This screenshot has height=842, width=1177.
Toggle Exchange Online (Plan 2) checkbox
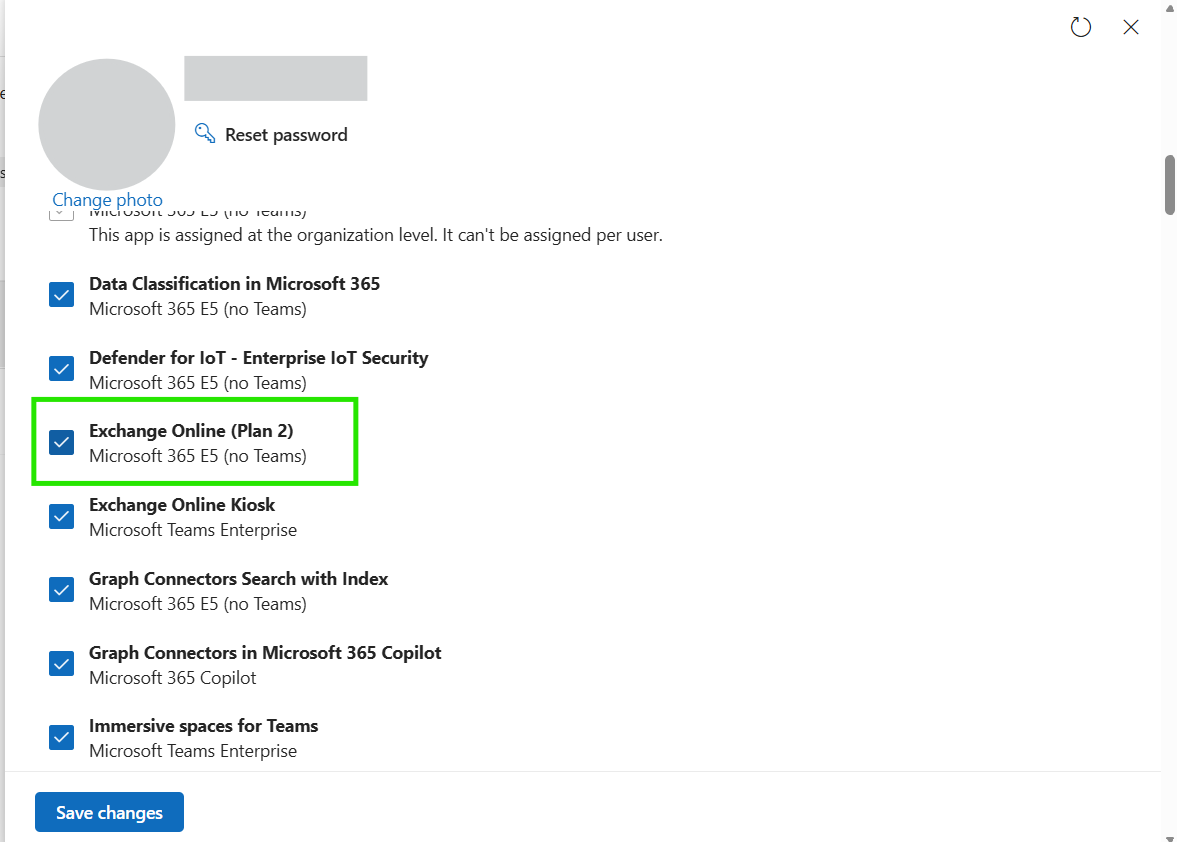click(62, 442)
